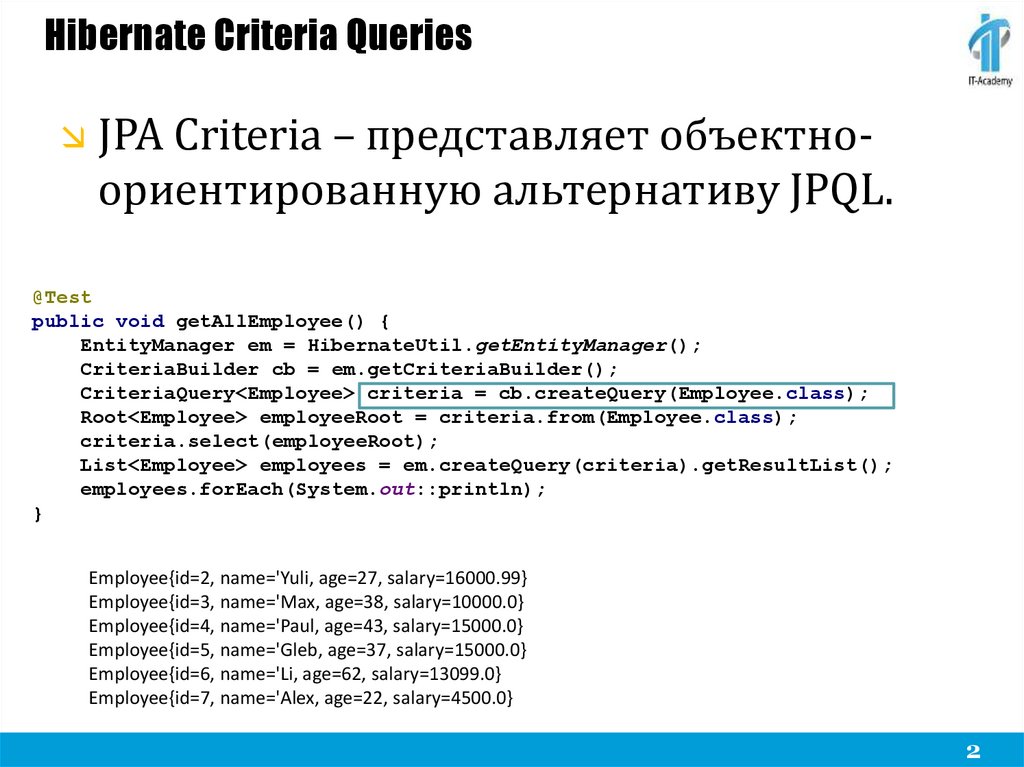This screenshot has width=1024, height=767.
Task: Click the Hibernate Criteria Queries title
Action: click(258, 35)
